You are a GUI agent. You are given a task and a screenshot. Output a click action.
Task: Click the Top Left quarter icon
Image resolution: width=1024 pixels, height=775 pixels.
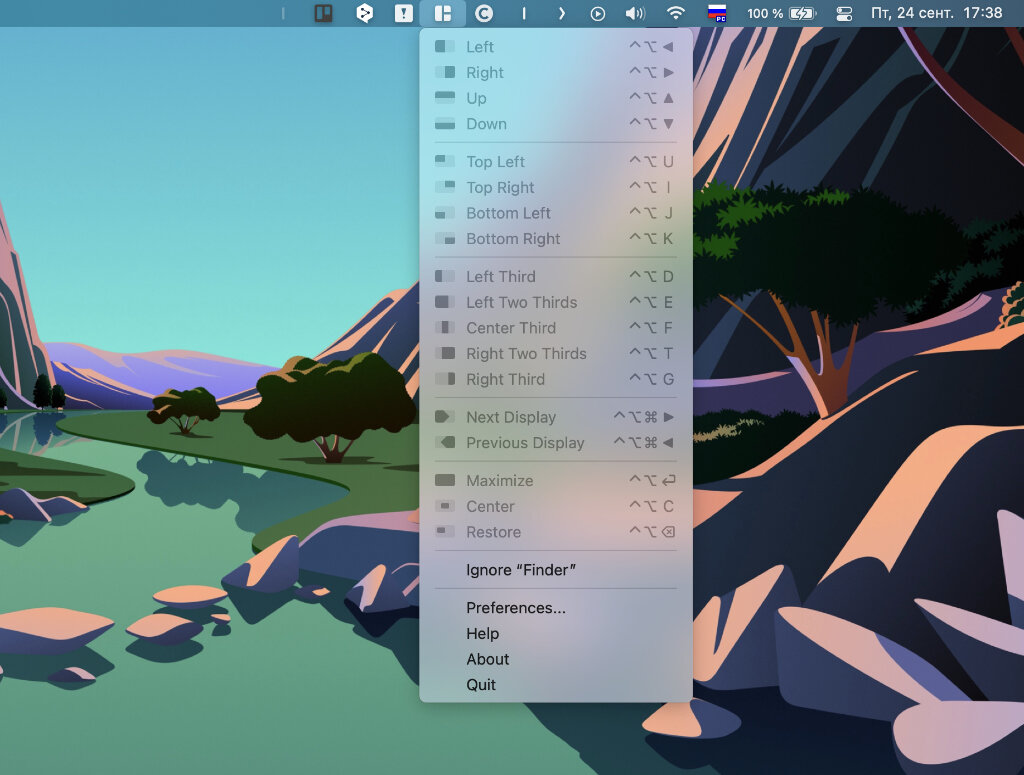pos(445,161)
